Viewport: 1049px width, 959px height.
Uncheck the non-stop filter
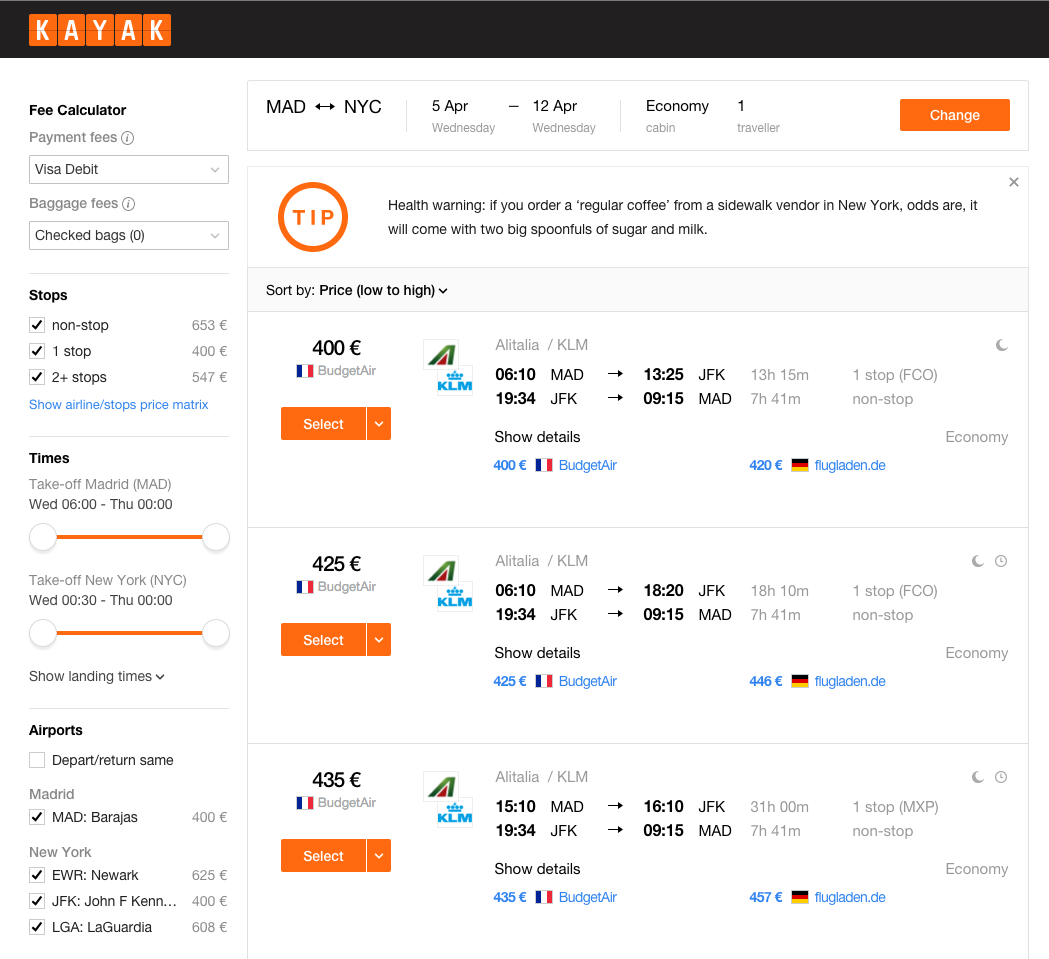coord(37,325)
